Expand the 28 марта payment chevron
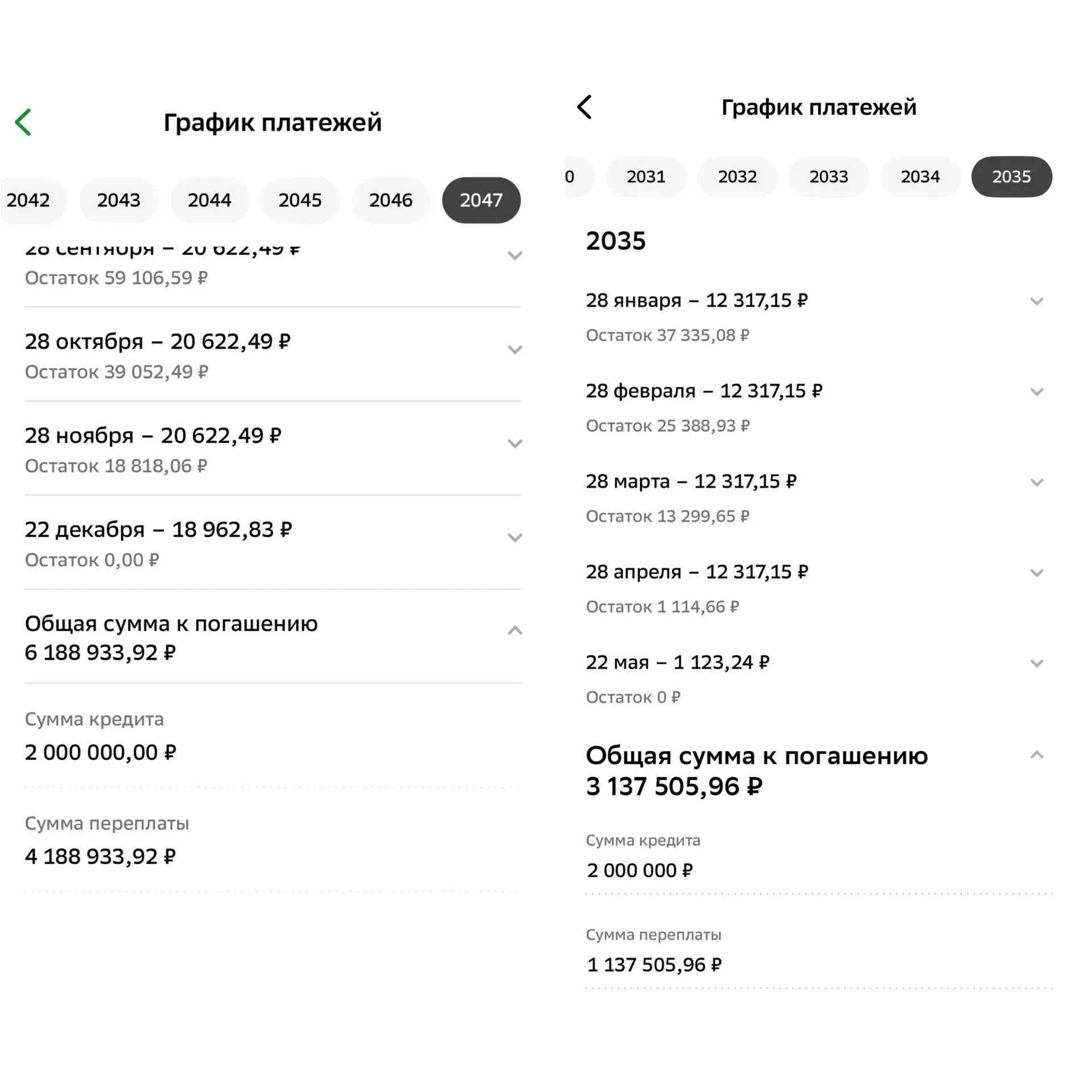 tap(1037, 482)
